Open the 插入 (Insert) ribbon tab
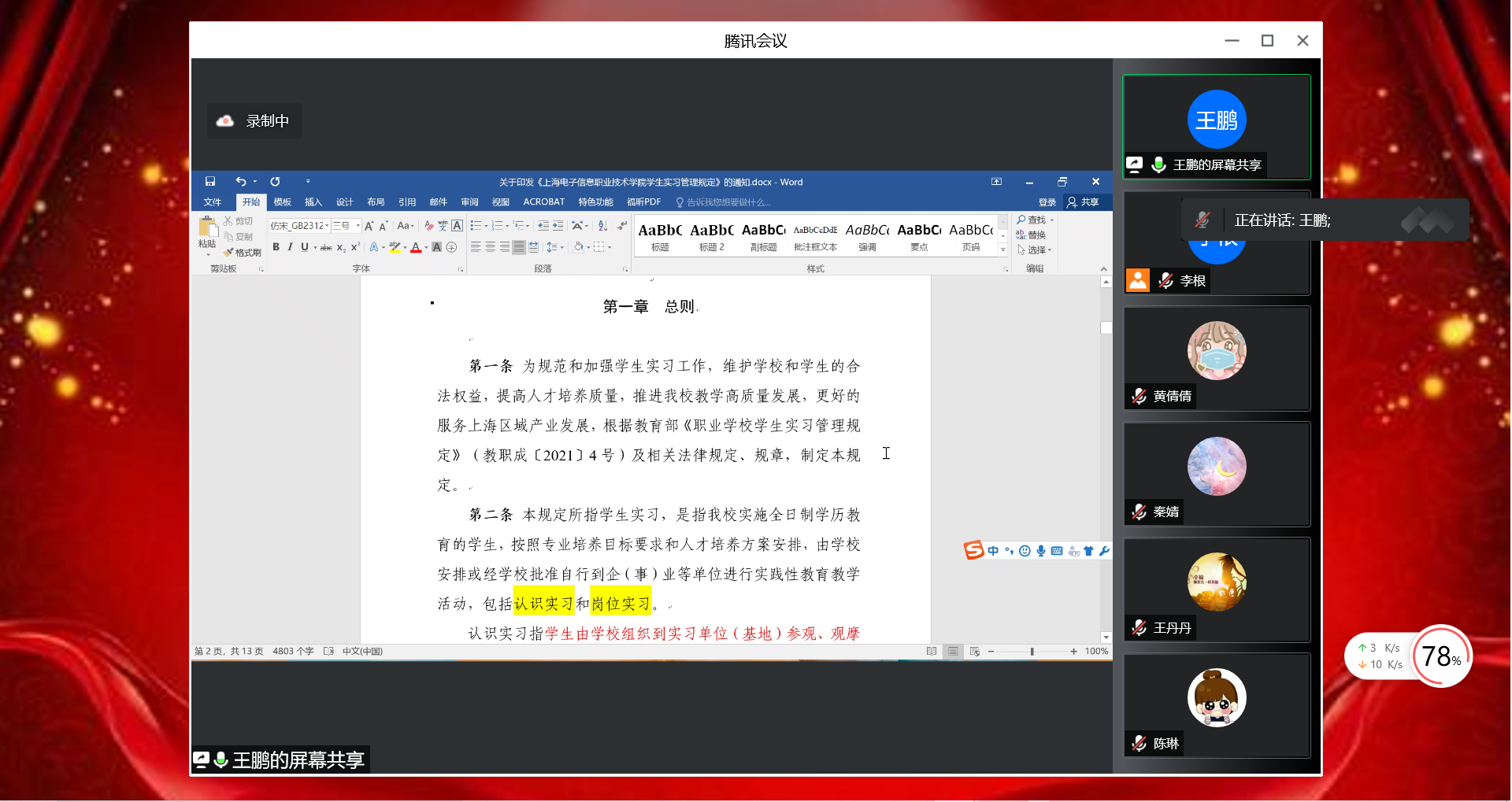 [313, 202]
